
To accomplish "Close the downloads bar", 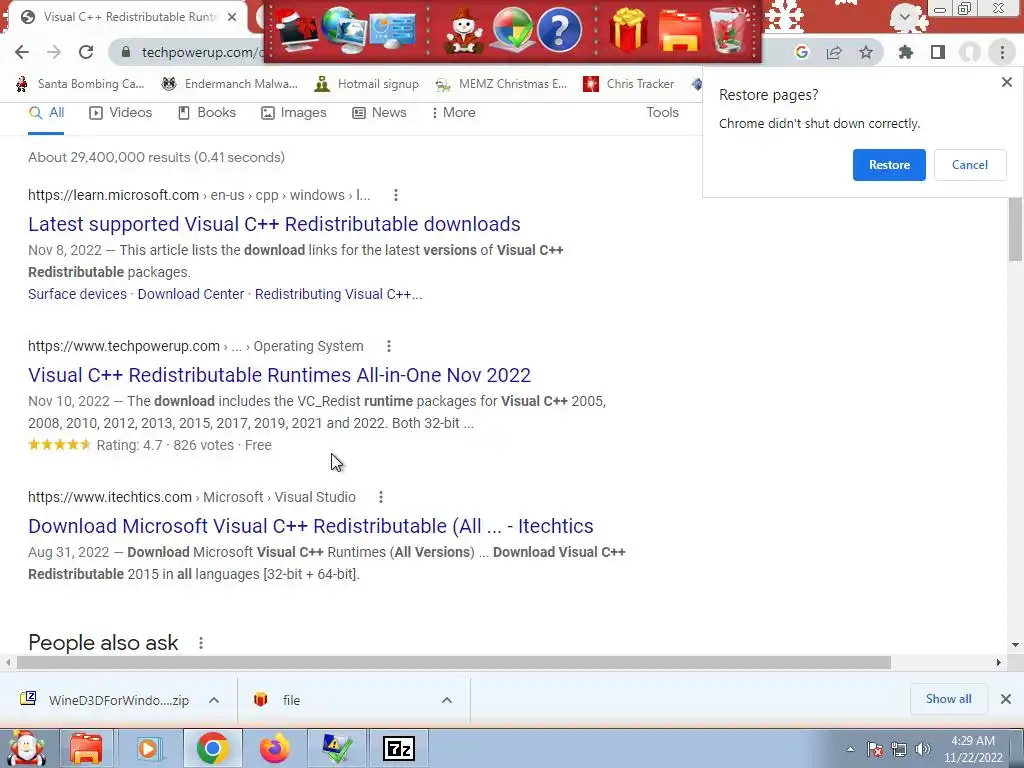I will tap(1006, 699).
